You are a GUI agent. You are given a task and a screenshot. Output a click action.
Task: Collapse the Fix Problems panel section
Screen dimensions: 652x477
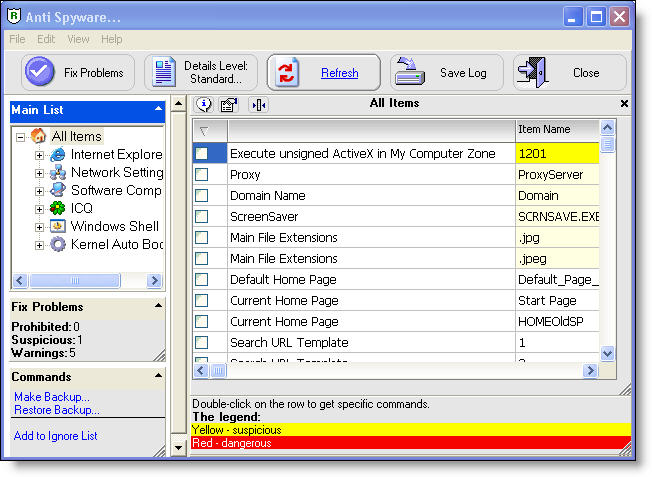(x=157, y=306)
